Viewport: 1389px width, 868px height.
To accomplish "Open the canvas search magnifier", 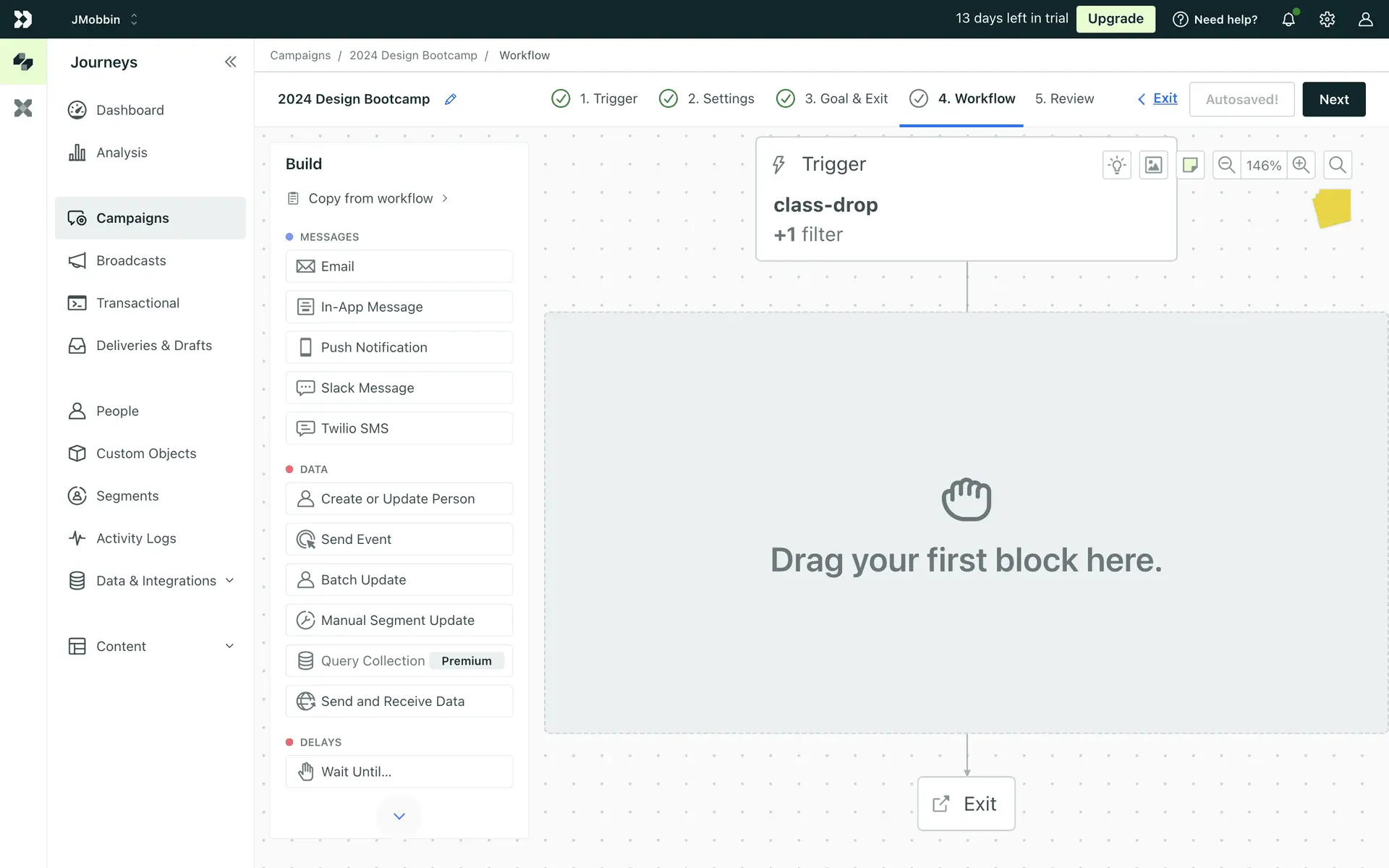I will tap(1338, 165).
